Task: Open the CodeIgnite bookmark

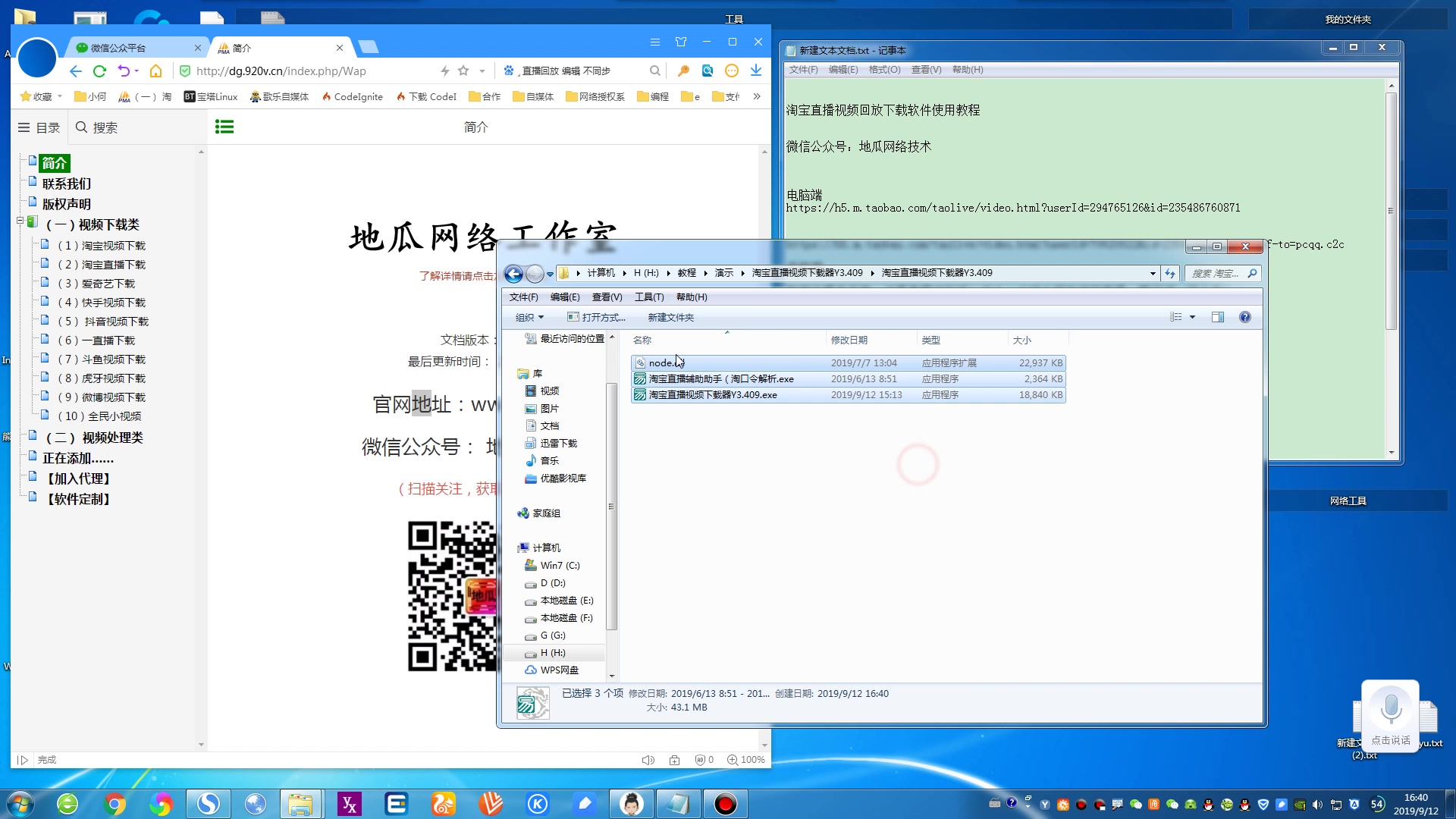Action: [353, 96]
